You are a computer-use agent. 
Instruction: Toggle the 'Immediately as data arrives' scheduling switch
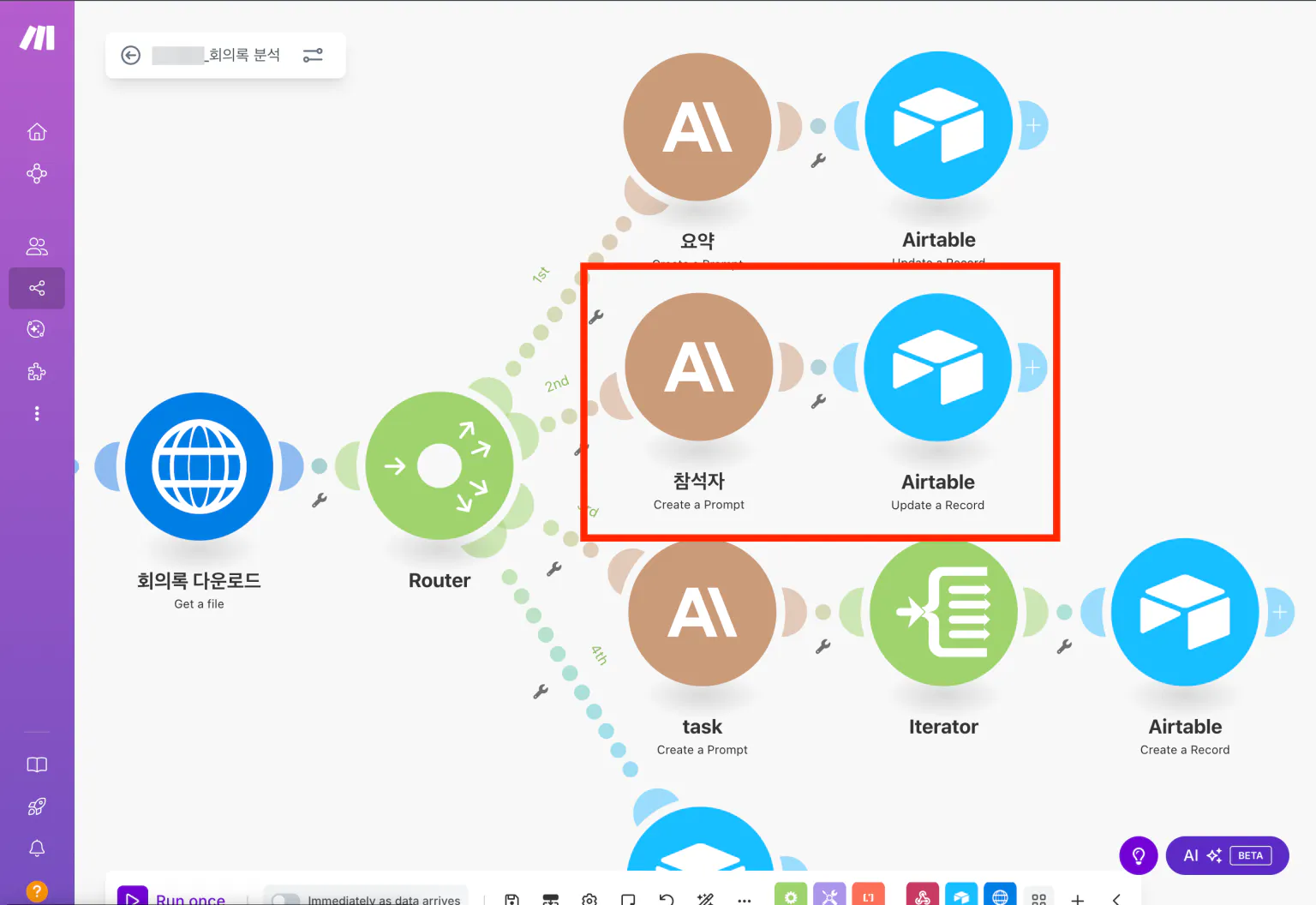click(x=285, y=900)
